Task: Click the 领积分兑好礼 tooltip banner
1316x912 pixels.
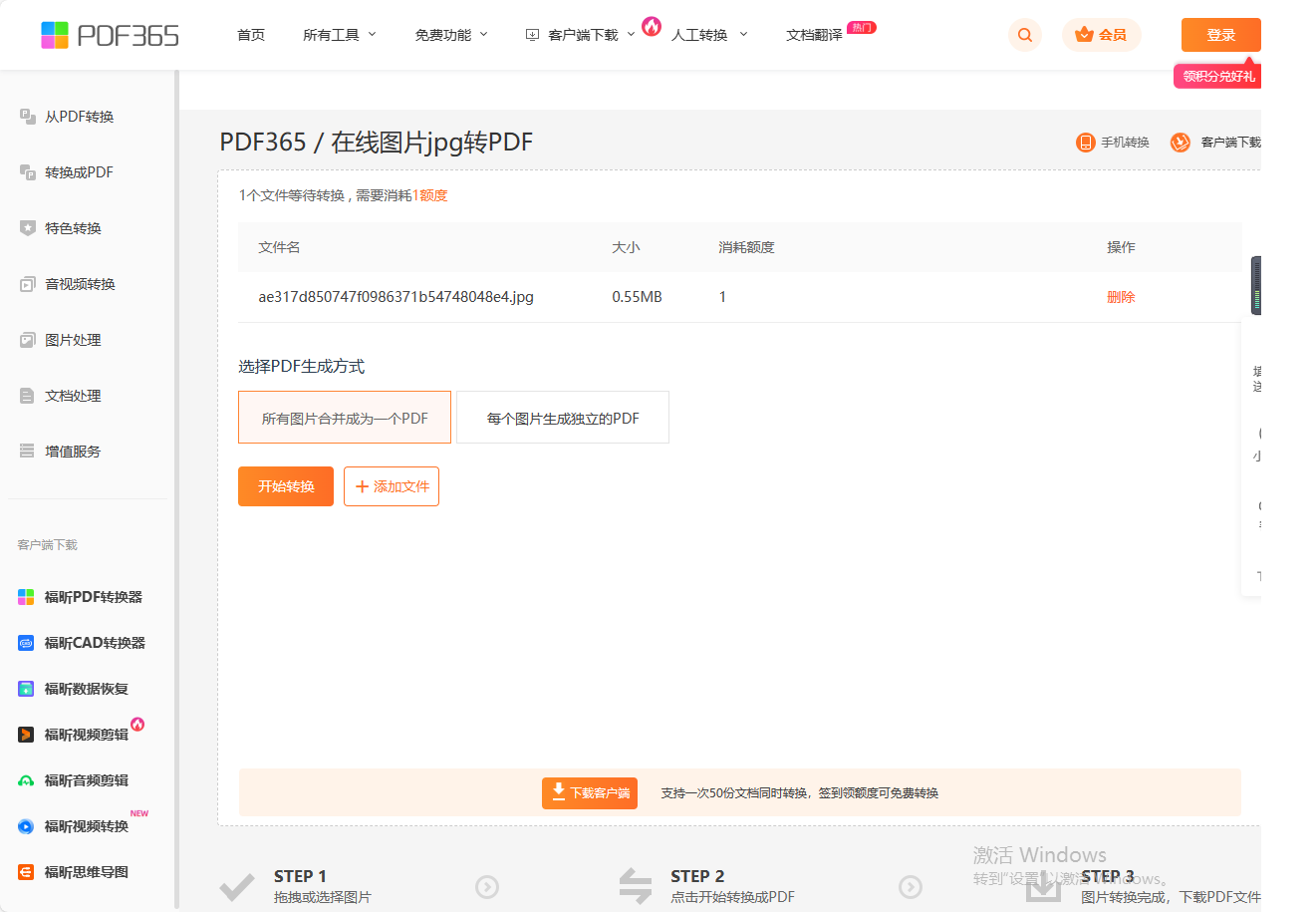Action: click(1217, 76)
